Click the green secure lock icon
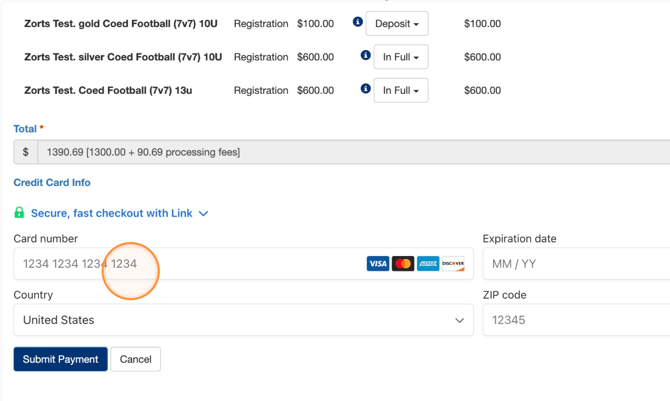Screen dimensions: 670x401 (19, 213)
